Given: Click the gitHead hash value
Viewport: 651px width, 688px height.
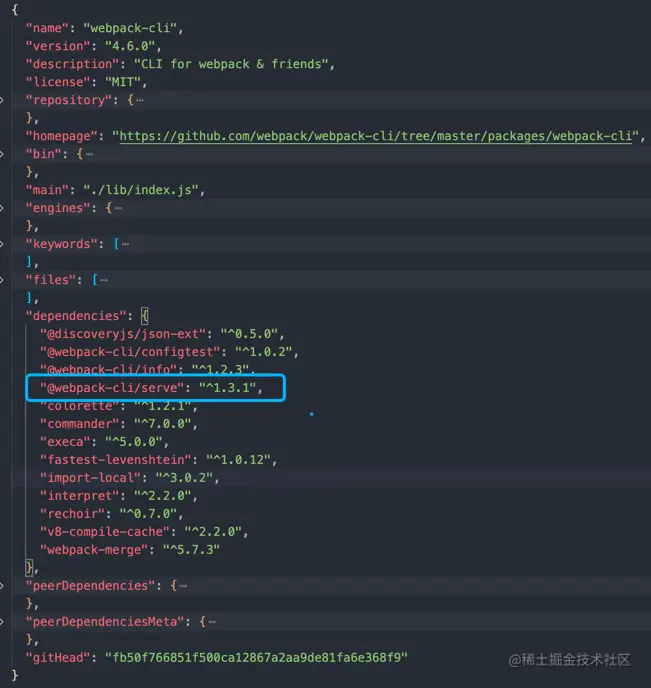Looking at the screenshot, I should tap(256, 658).
